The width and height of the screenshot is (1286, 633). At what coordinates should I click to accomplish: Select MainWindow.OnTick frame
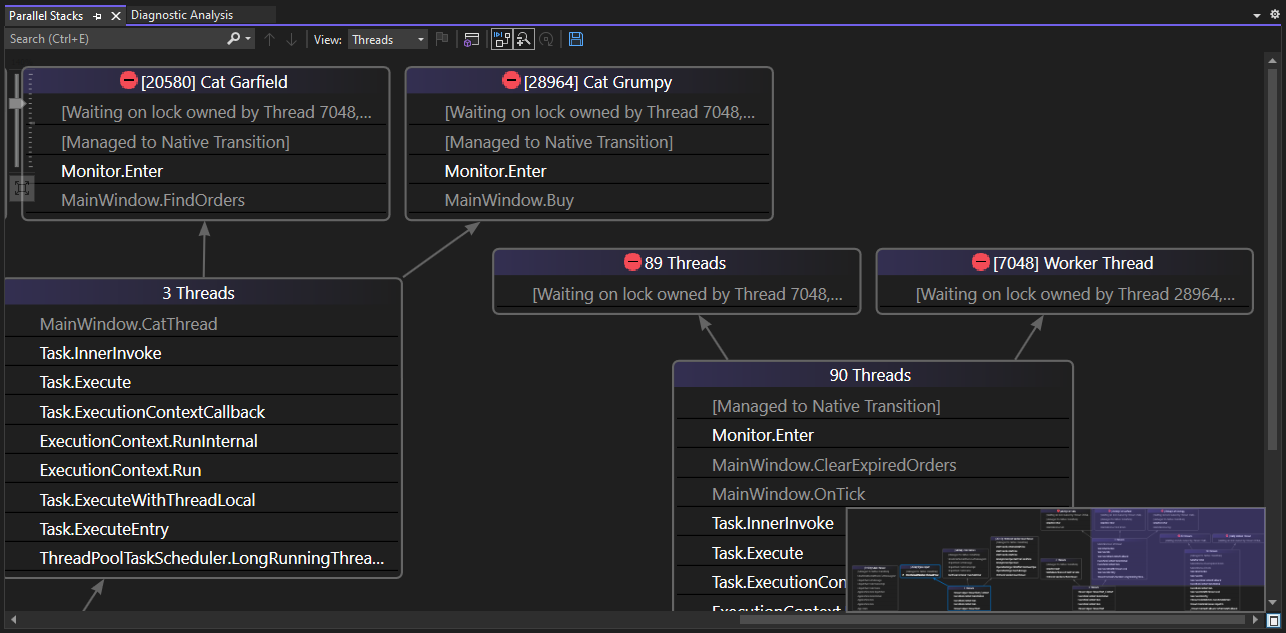point(873,494)
